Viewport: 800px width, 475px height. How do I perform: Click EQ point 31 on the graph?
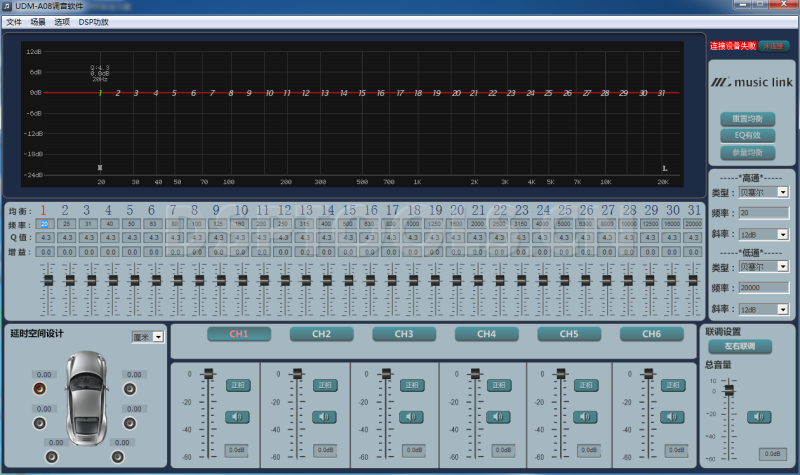pyautogui.click(x=661, y=93)
